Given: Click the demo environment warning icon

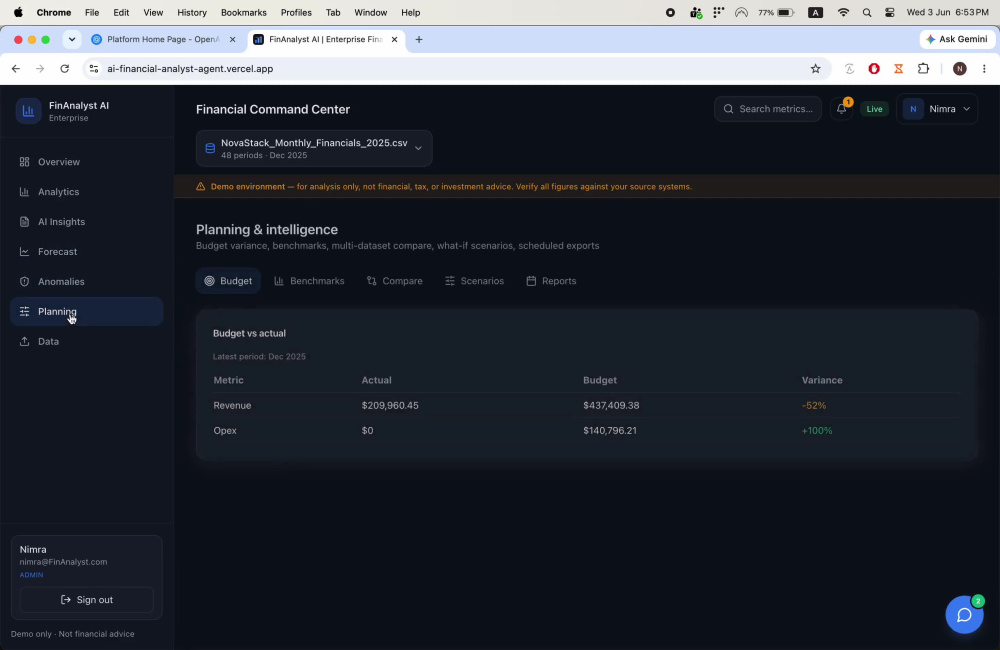Looking at the screenshot, I should (x=200, y=186).
